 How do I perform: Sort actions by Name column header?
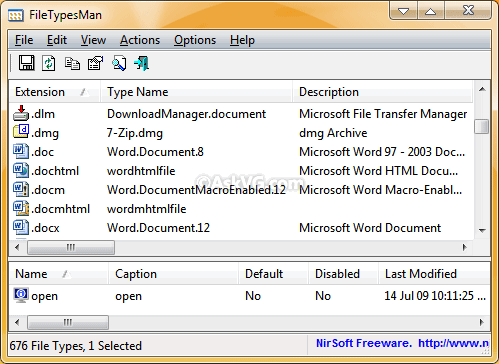pyautogui.click(x=59, y=274)
